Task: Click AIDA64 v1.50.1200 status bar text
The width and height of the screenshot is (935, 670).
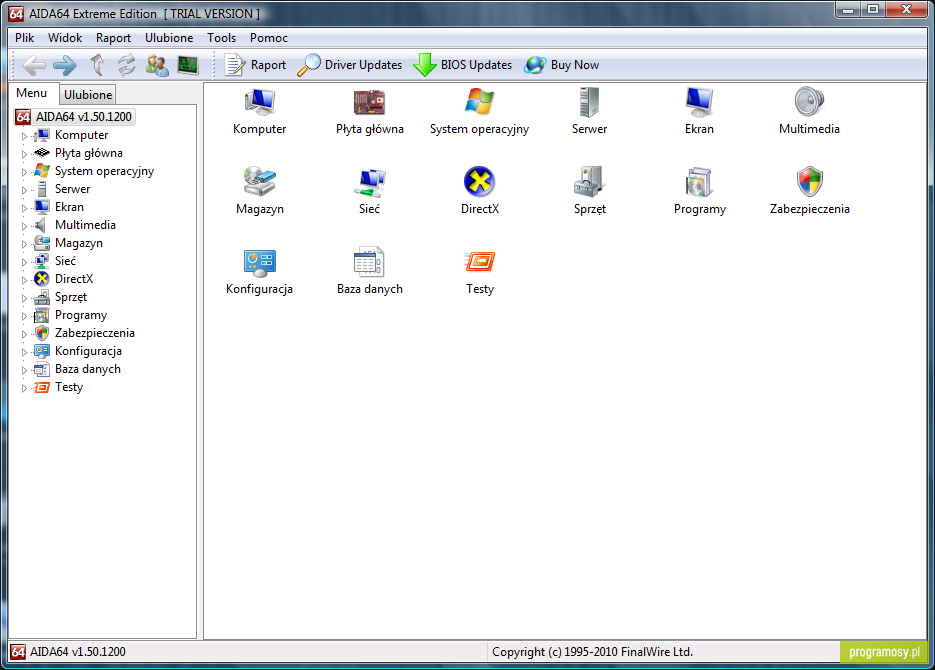Action: tap(78, 652)
